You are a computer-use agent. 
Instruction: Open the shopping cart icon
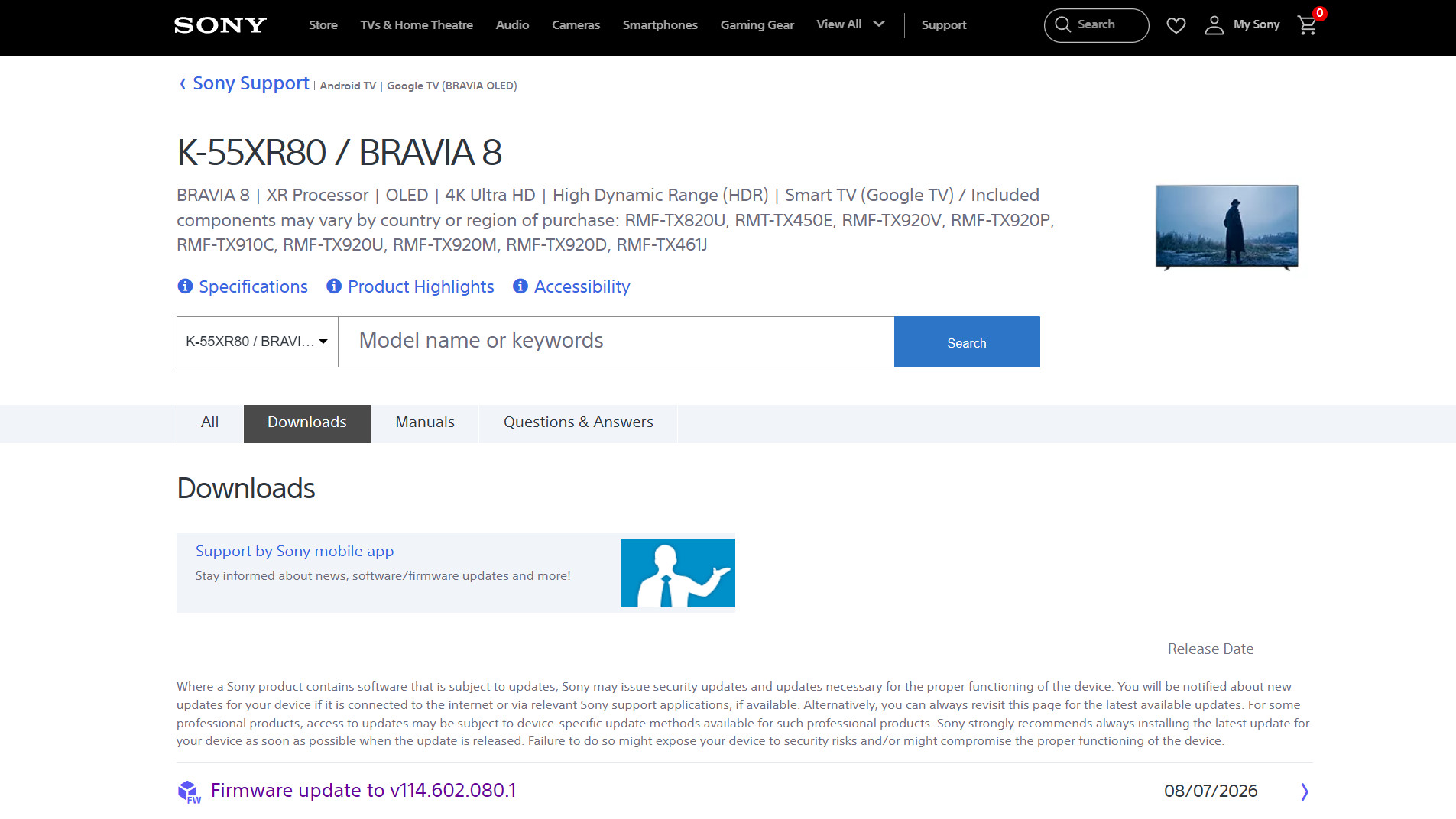(x=1308, y=25)
